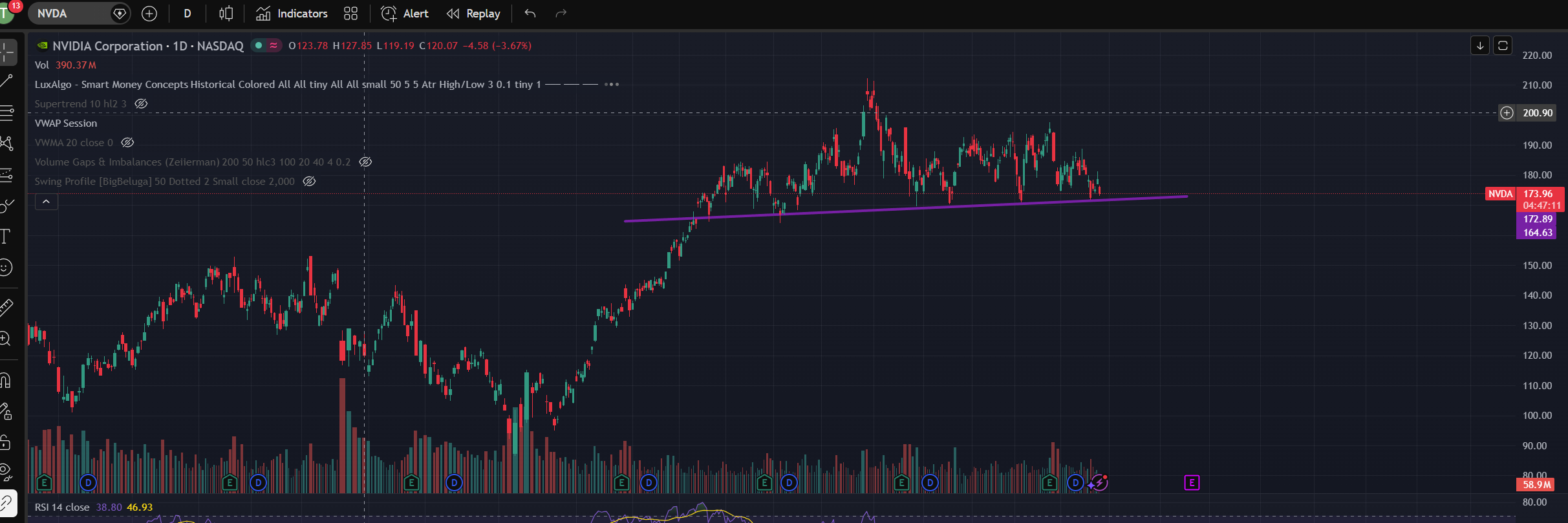Click the undo arrow

[530, 14]
